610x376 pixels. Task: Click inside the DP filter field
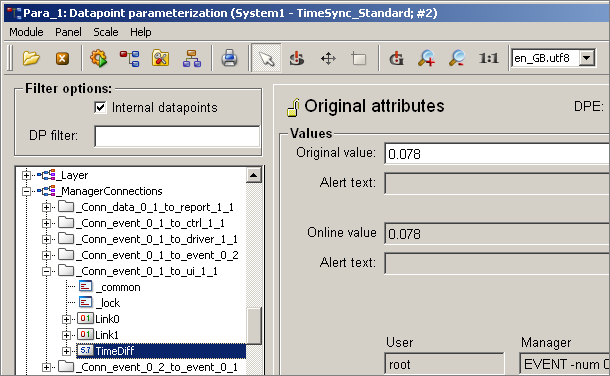click(177, 136)
